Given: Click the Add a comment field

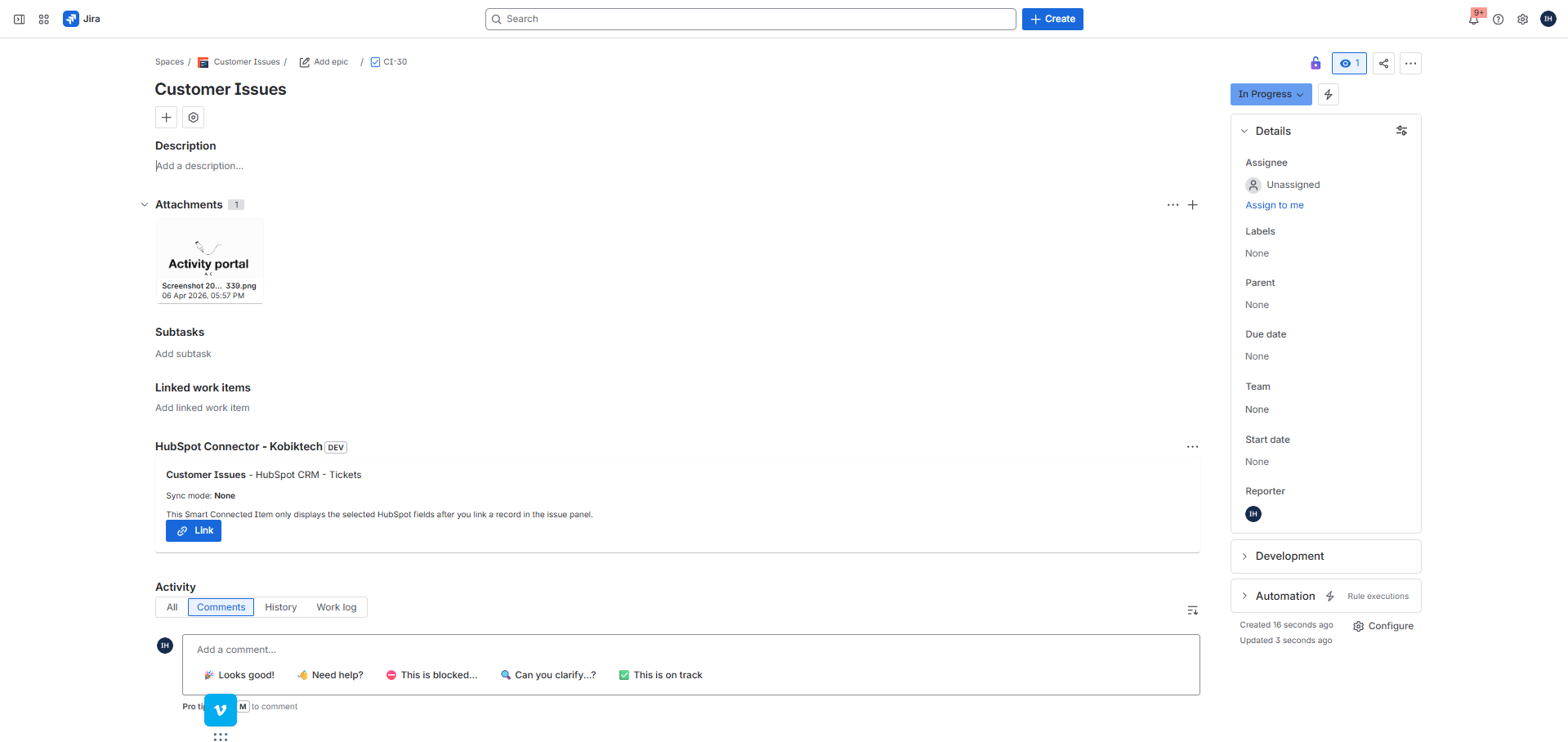Looking at the screenshot, I should pyautogui.click(x=490, y=649).
